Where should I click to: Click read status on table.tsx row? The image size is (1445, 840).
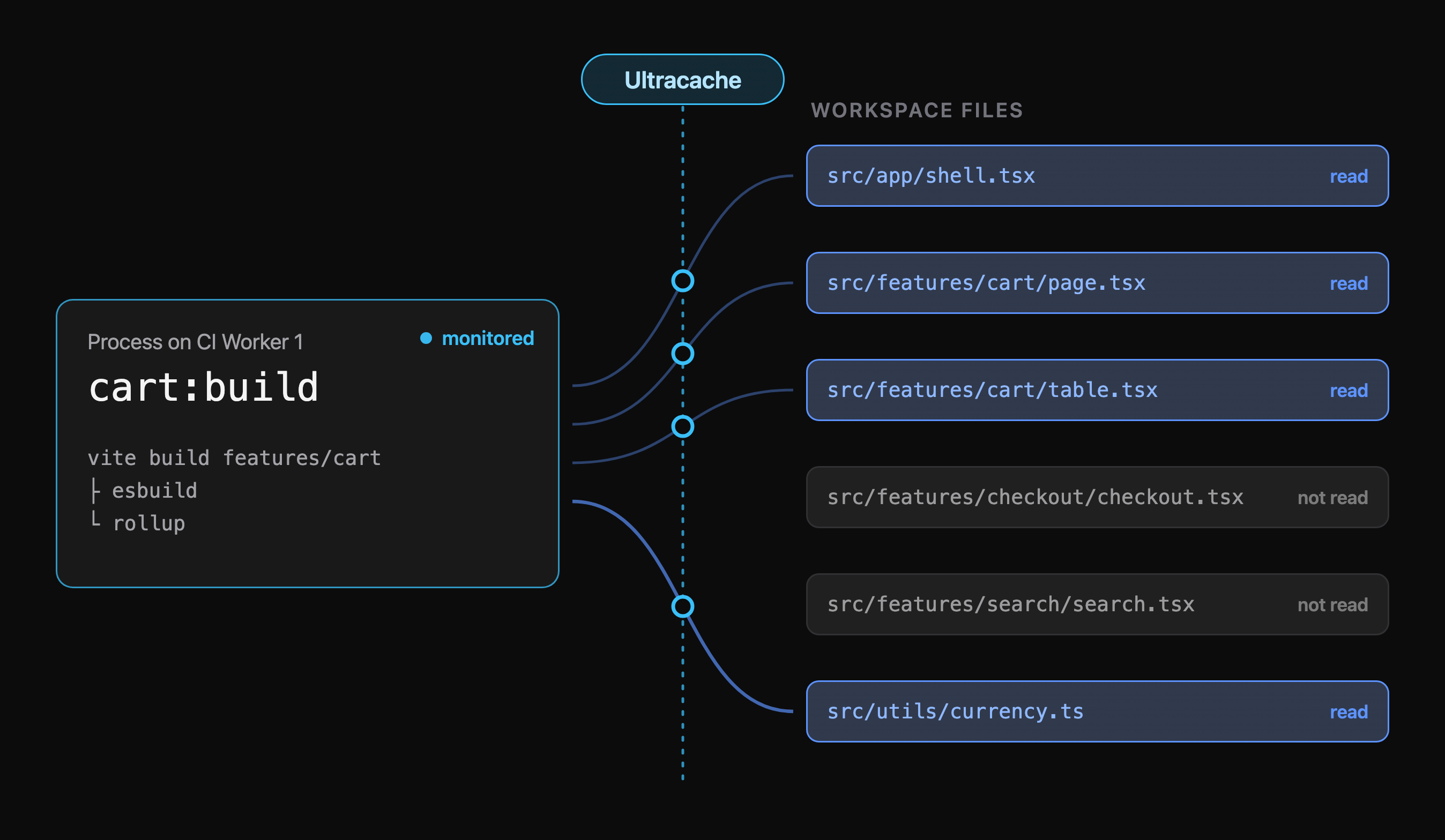1349,391
